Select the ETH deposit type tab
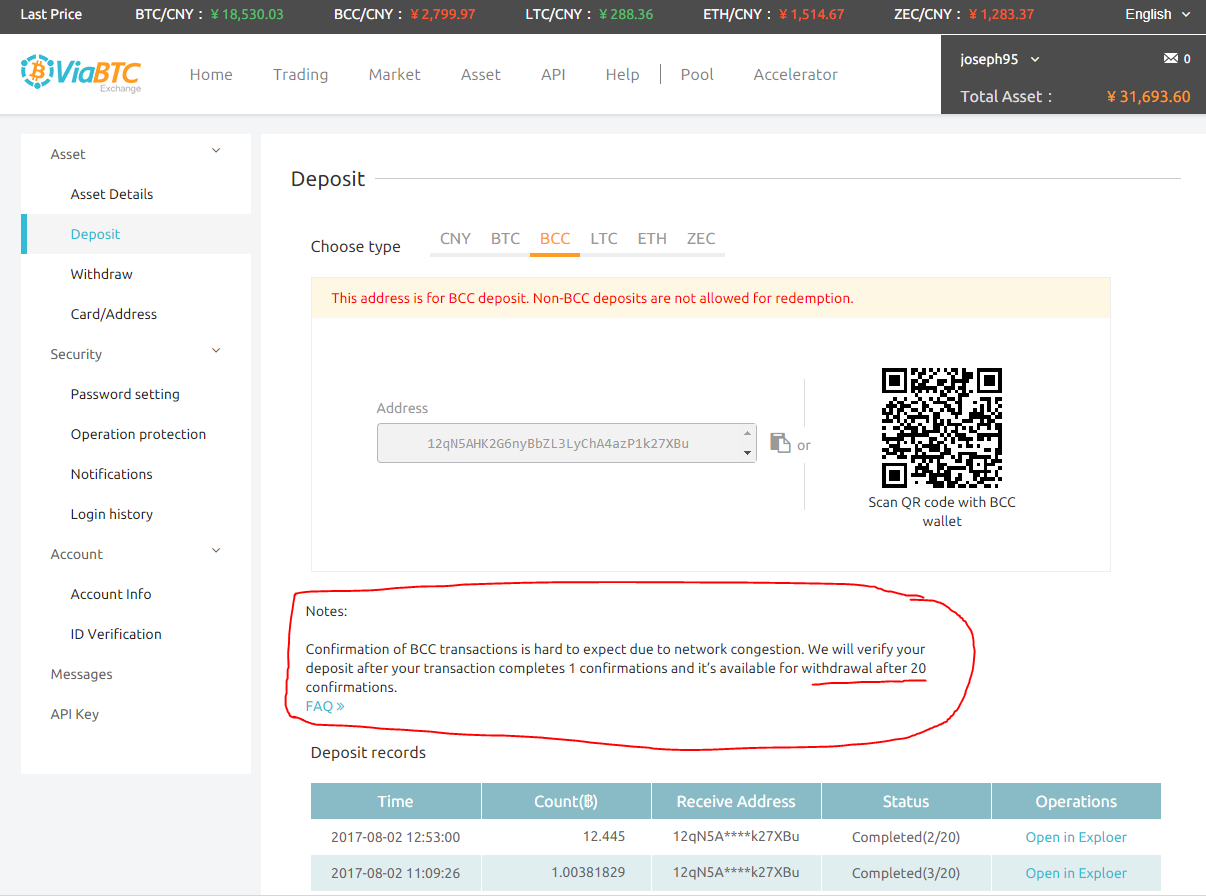Viewport: 1206px width, 896px height. click(x=652, y=238)
